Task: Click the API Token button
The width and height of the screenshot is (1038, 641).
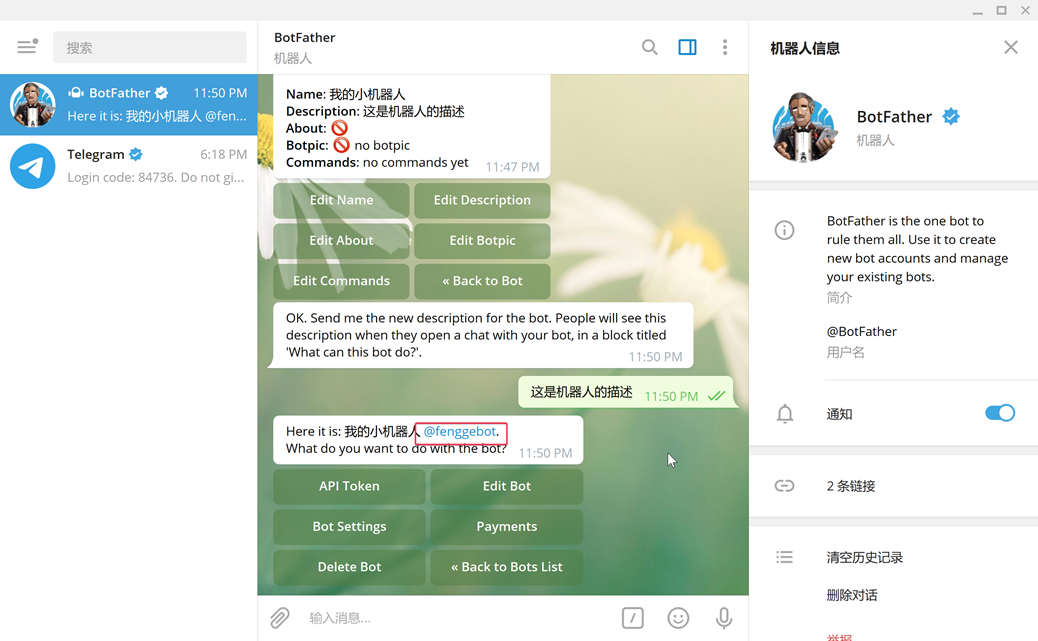Action: [350, 486]
